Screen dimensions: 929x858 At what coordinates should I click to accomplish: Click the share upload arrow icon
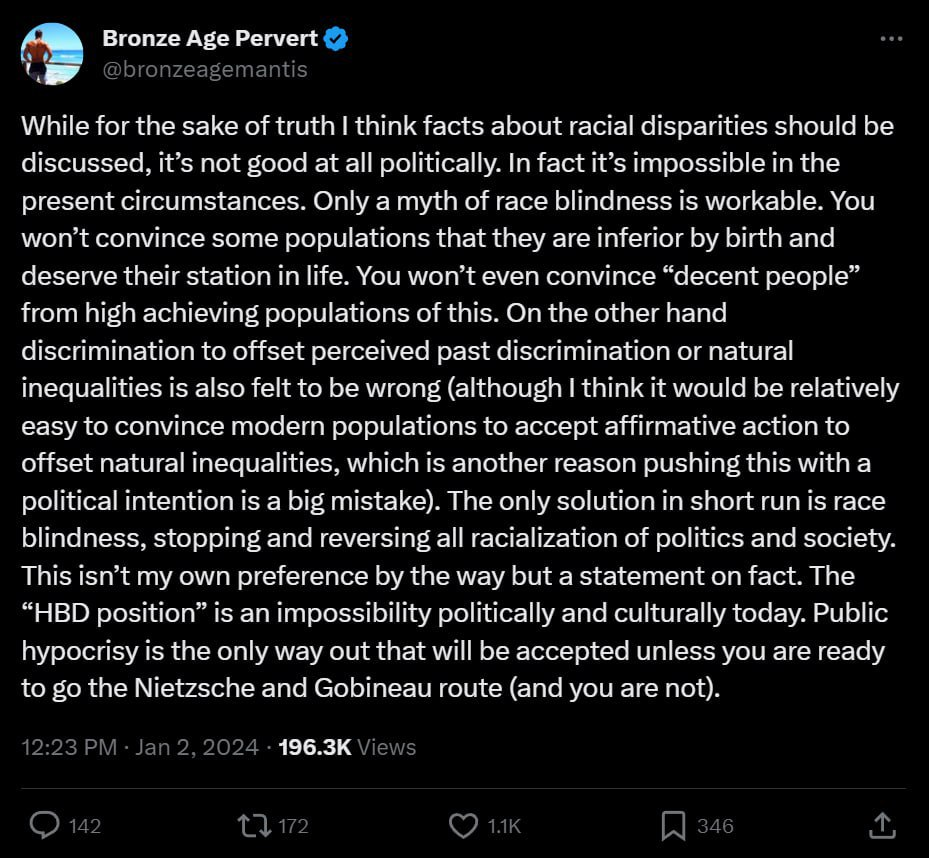click(882, 825)
